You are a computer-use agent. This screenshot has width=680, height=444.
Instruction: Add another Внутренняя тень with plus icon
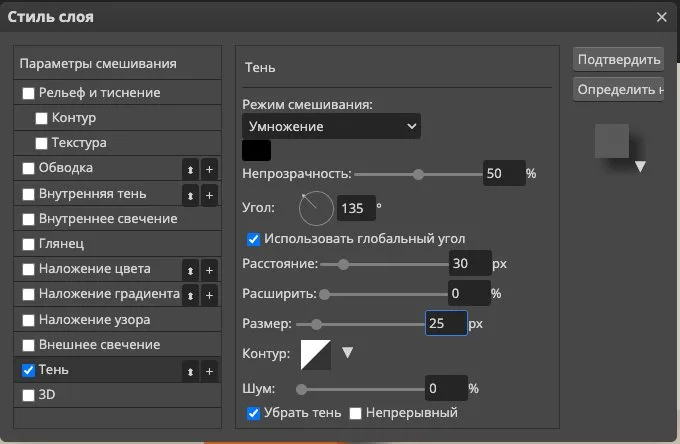click(209, 195)
